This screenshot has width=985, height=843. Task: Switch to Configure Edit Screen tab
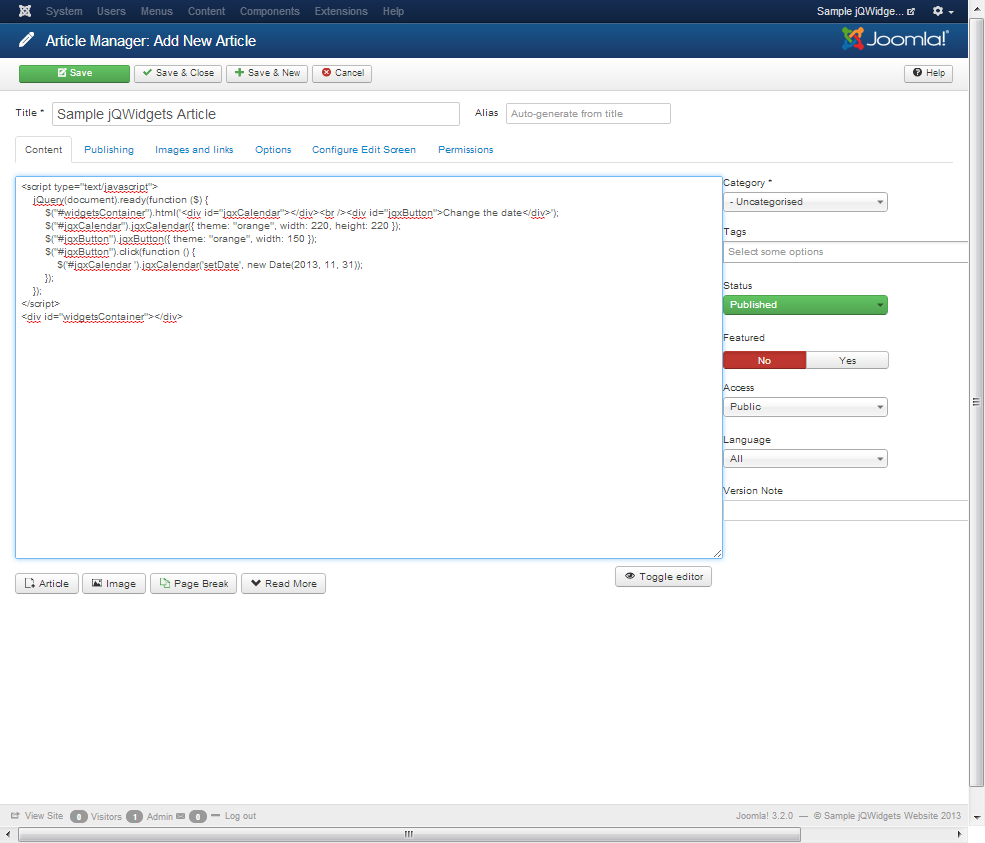click(364, 150)
